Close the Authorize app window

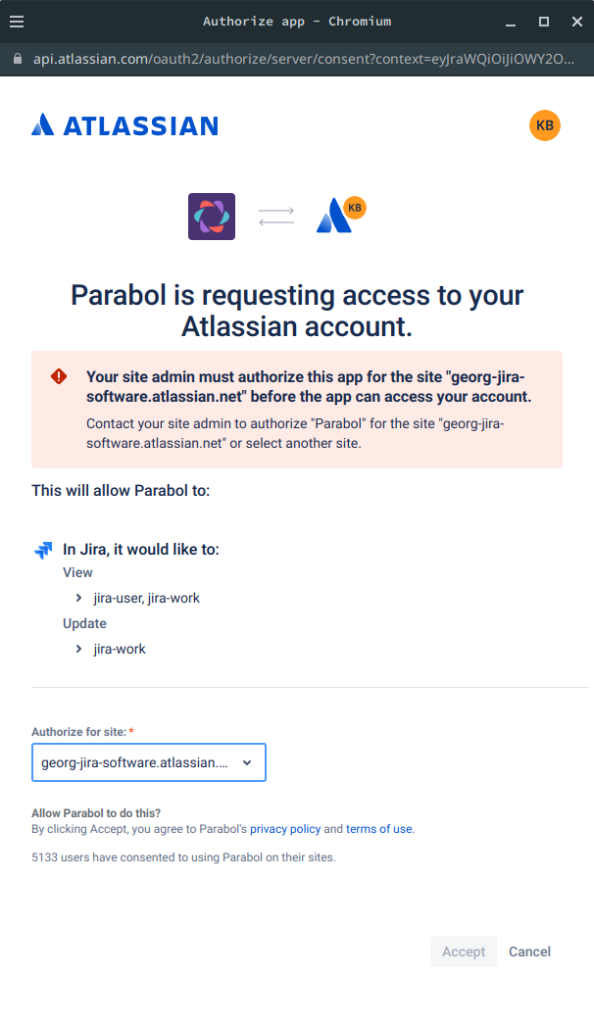coord(577,22)
